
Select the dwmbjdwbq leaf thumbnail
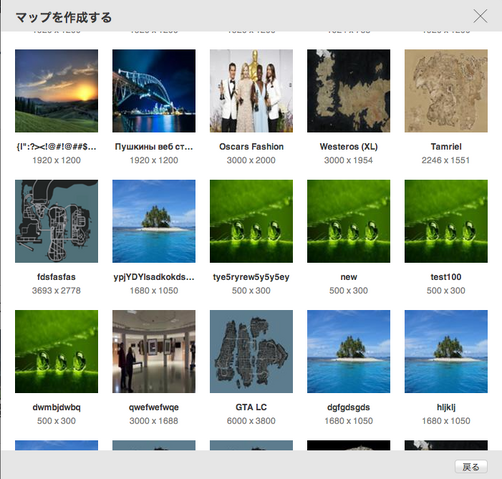(x=56, y=351)
